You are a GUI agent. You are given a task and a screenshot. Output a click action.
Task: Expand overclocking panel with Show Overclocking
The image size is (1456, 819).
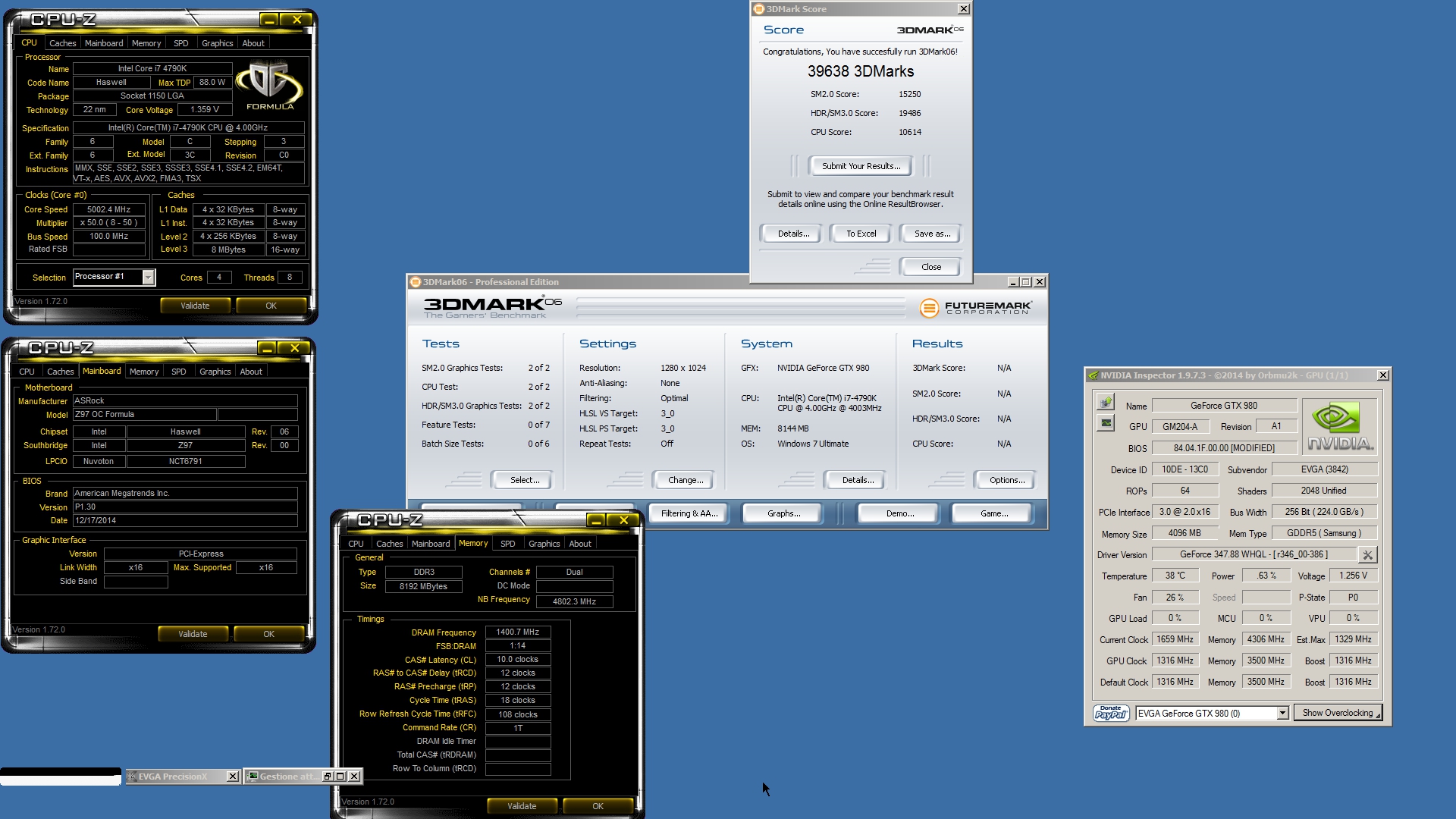(x=1338, y=713)
